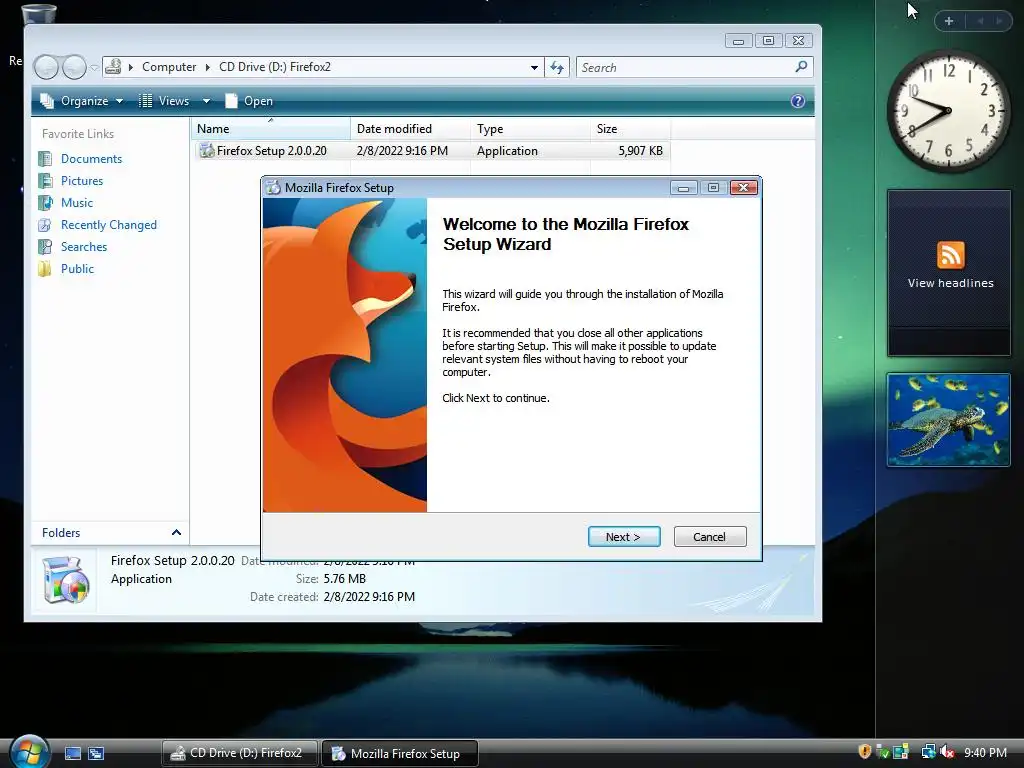Add gadget with sidebar plus button

pyautogui.click(x=949, y=21)
